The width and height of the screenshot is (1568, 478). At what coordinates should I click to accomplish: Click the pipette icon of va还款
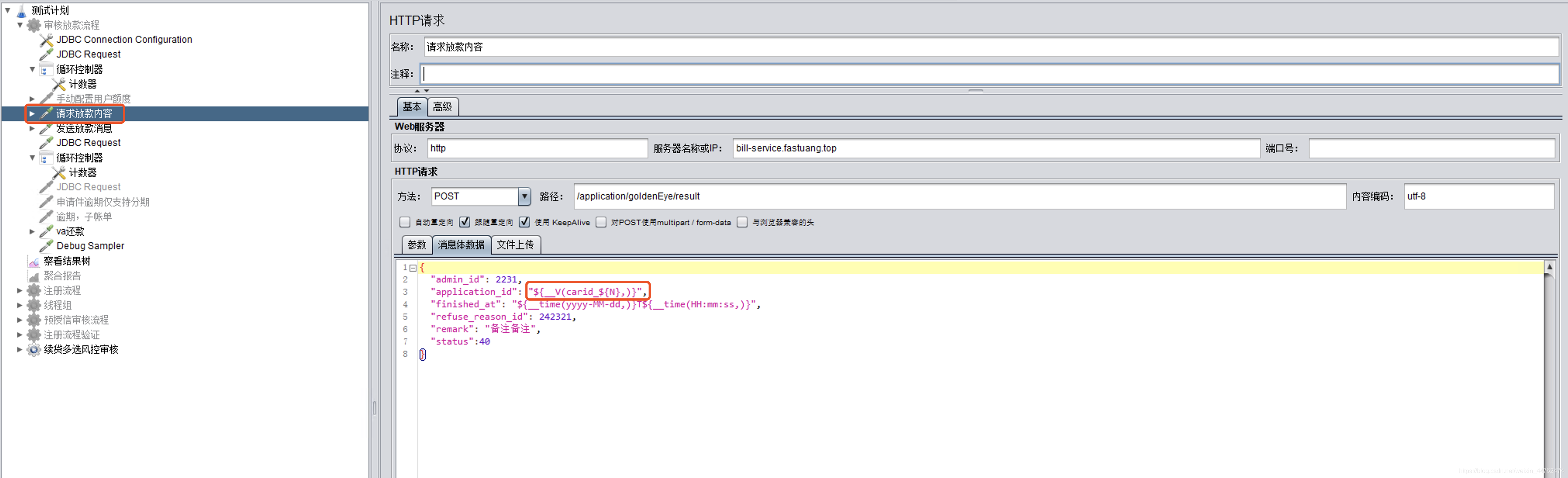[x=46, y=231]
